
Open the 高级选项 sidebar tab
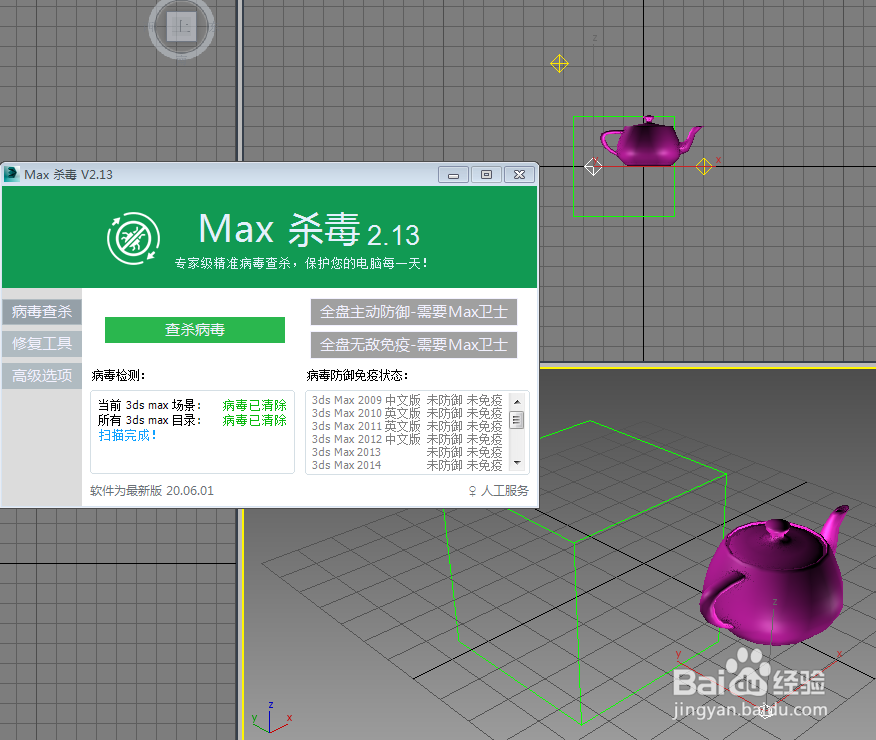(x=42, y=376)
